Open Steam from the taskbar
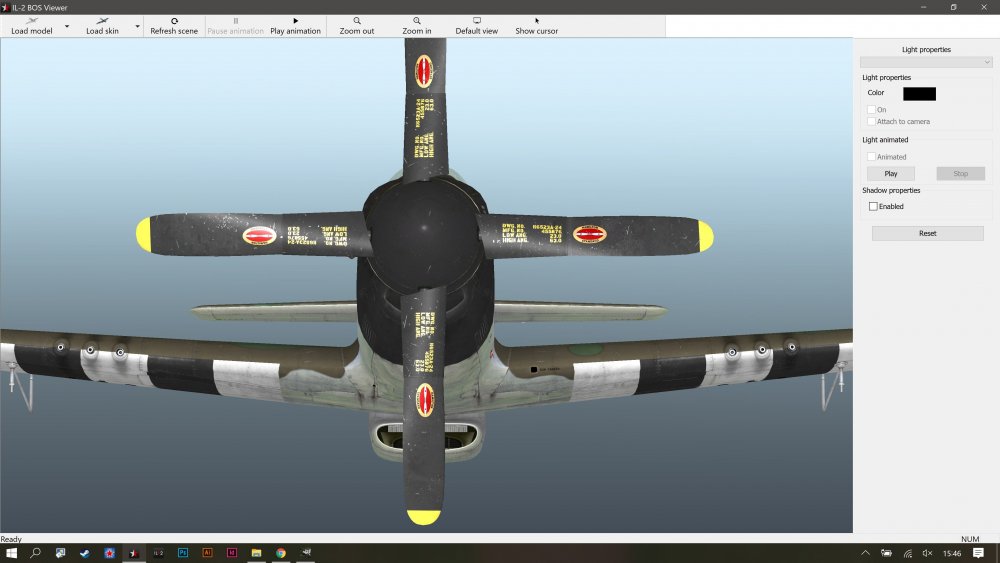 click(x=85, y=552)
